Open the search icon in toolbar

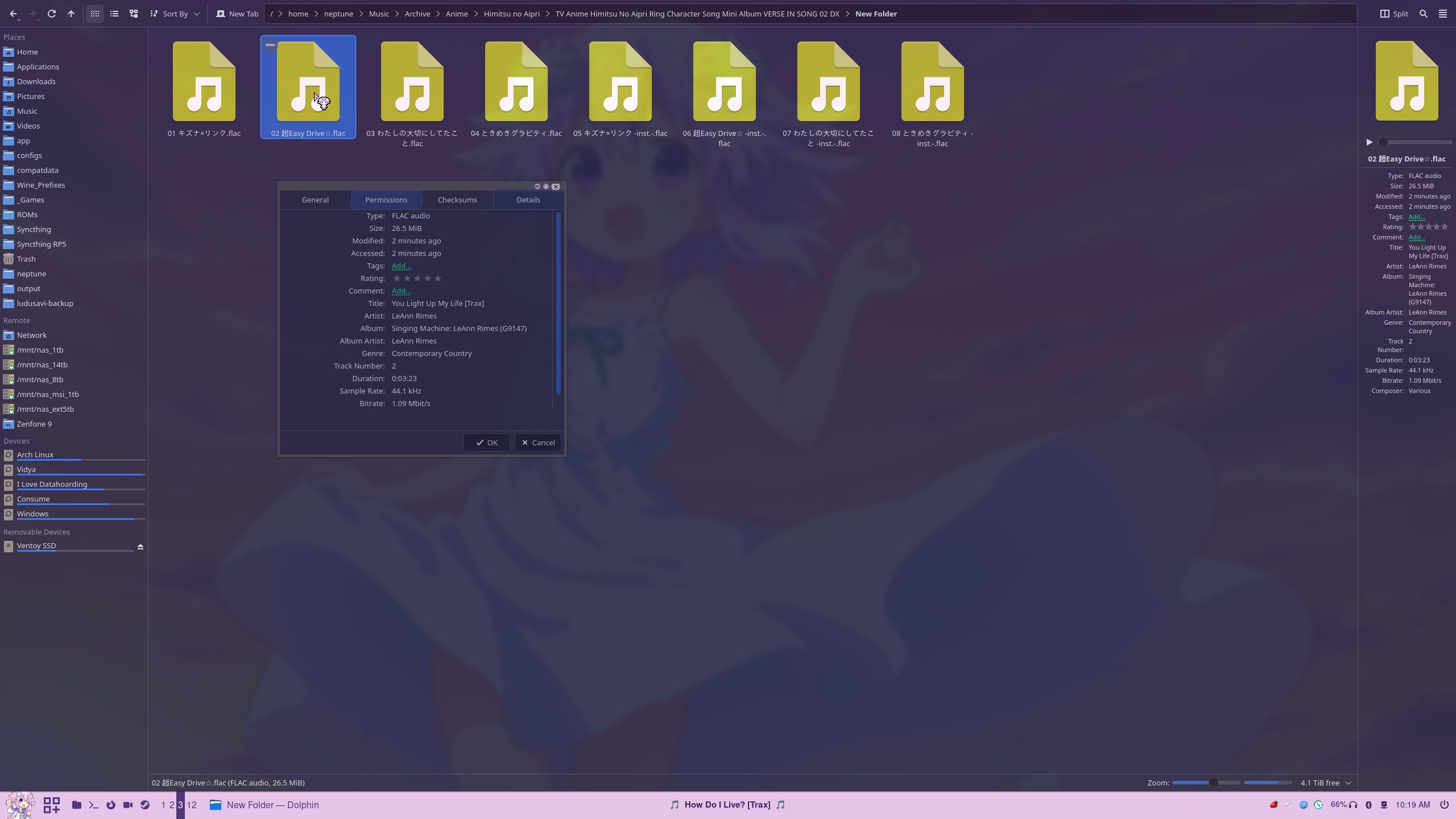1424,14
